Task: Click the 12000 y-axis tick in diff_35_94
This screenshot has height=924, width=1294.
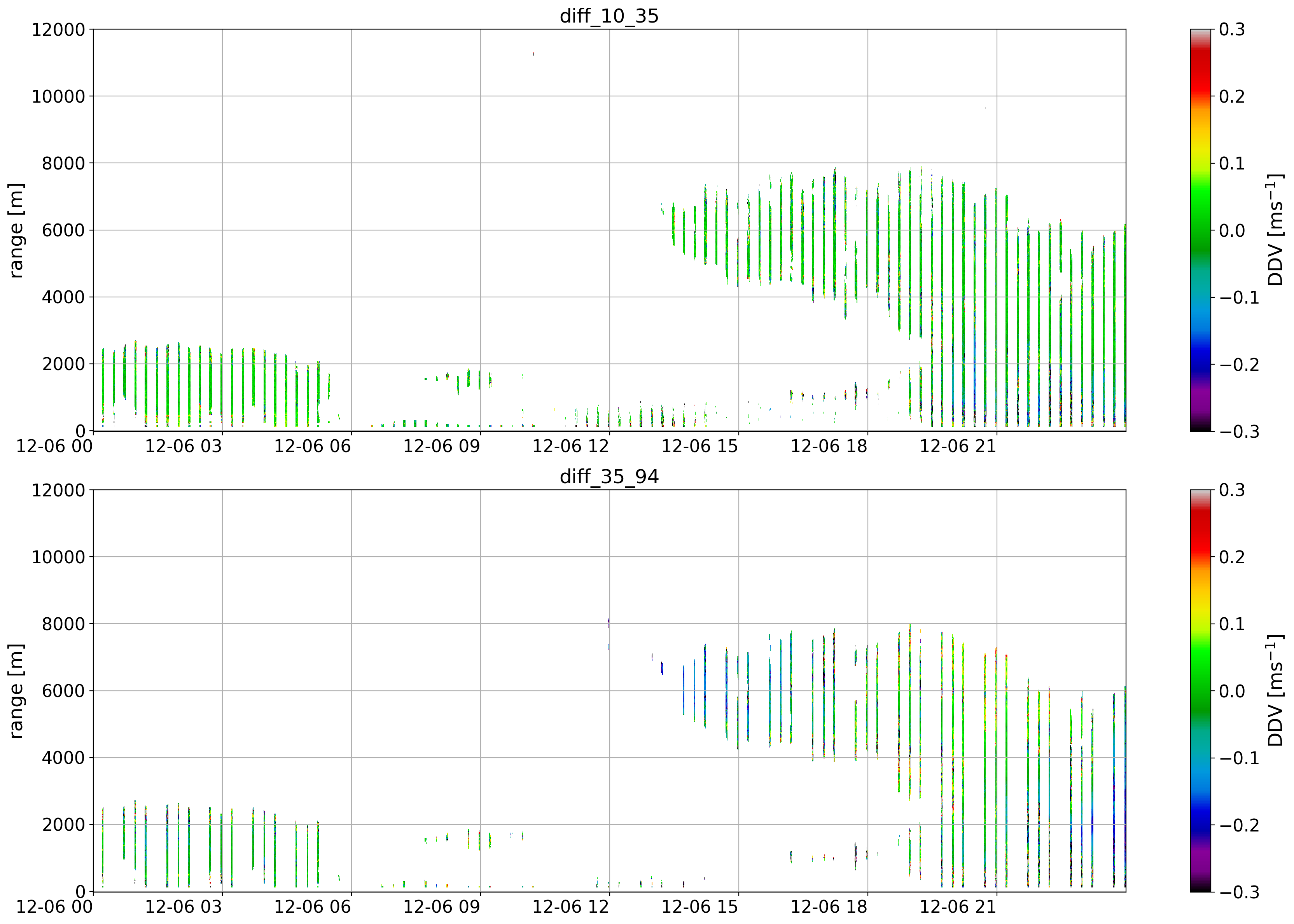Action: 58,491
